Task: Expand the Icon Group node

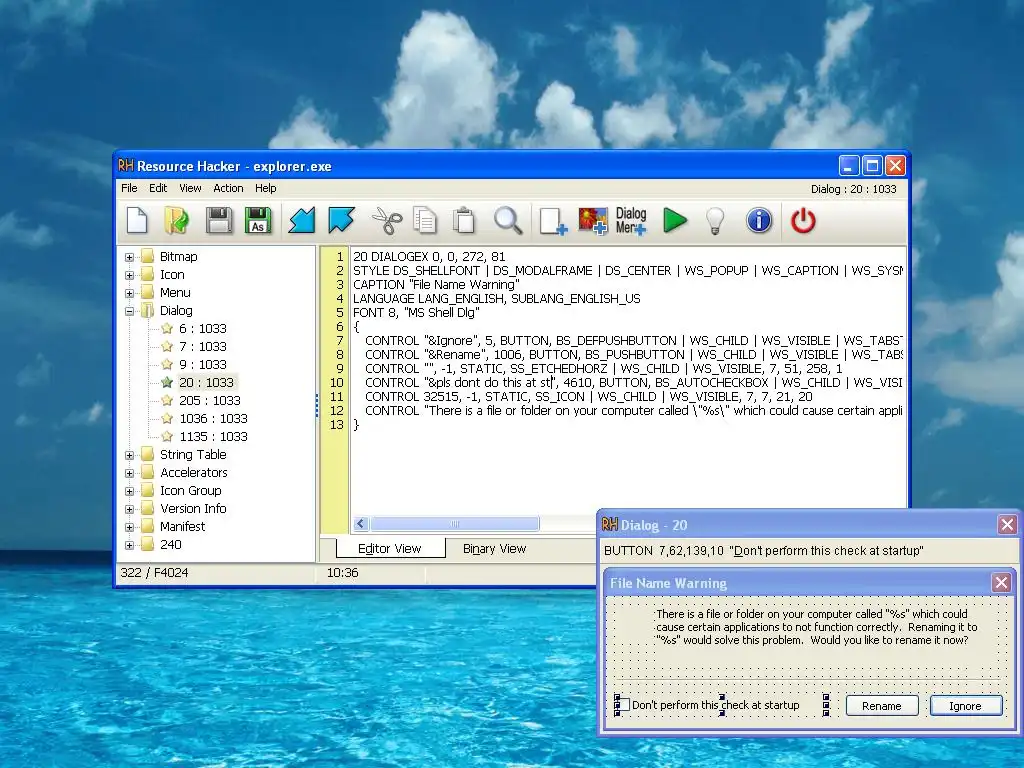Action: pos(129,491)
